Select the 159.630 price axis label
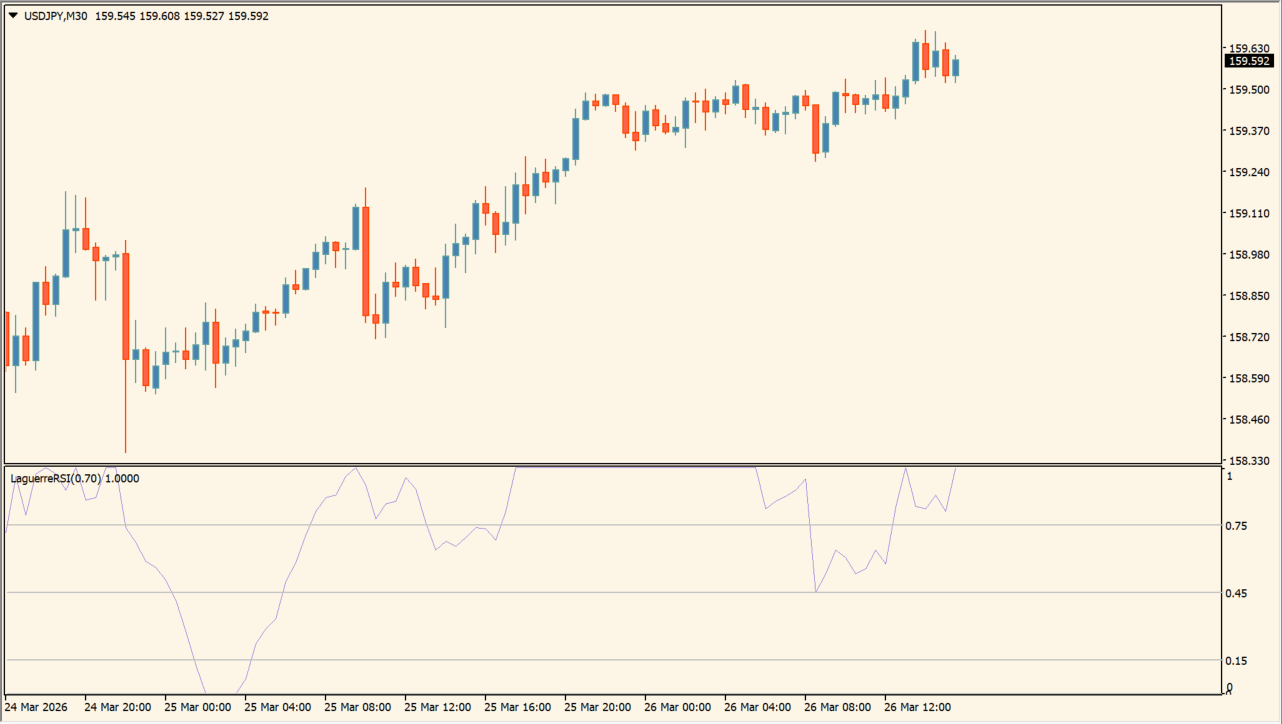Image resolution: width=1282 pixels, height=724 pixels. point(1248,49)
